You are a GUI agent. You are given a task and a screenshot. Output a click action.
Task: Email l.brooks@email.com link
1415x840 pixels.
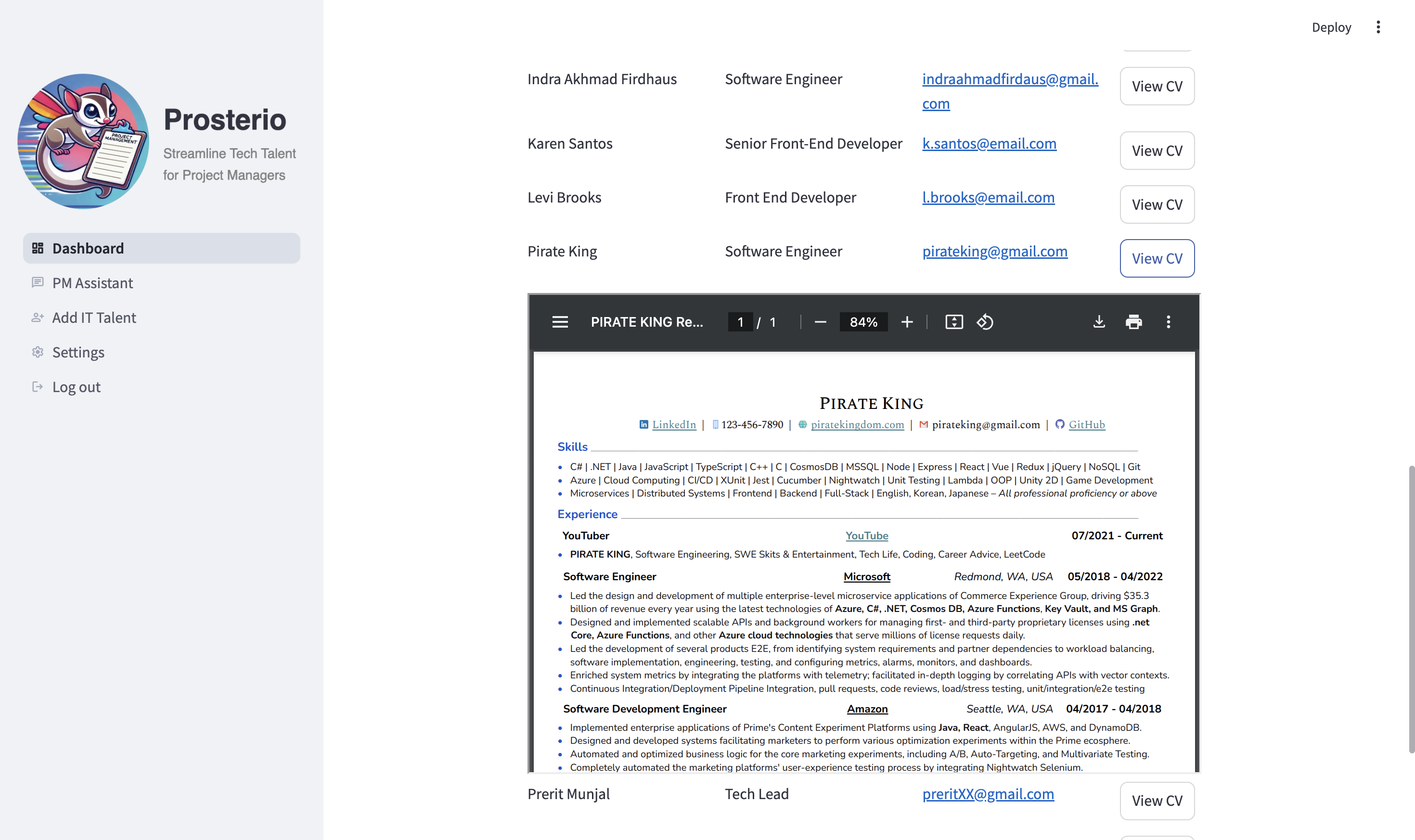(988, 198)
